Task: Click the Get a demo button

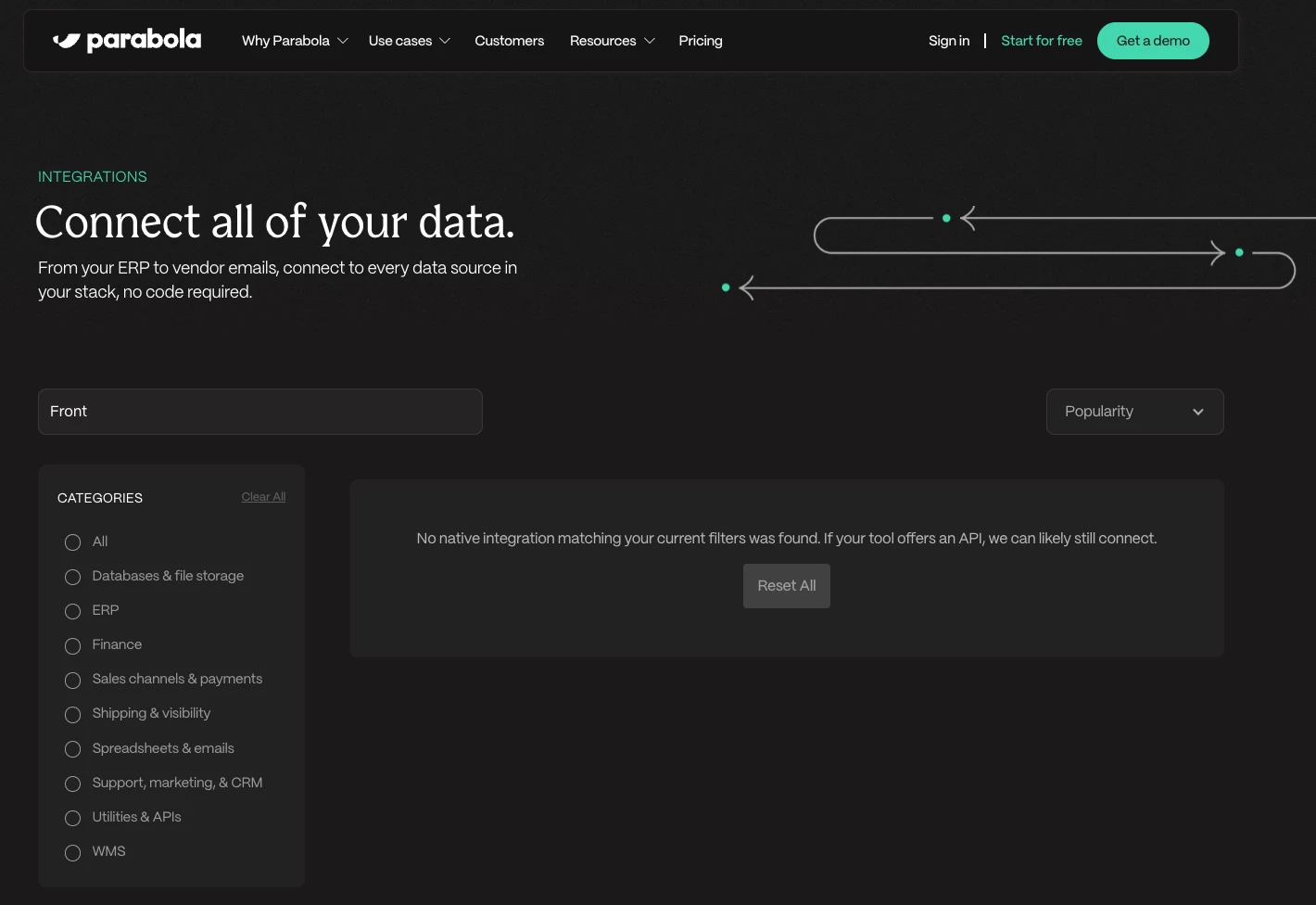Action: (x=1153, y=41)
